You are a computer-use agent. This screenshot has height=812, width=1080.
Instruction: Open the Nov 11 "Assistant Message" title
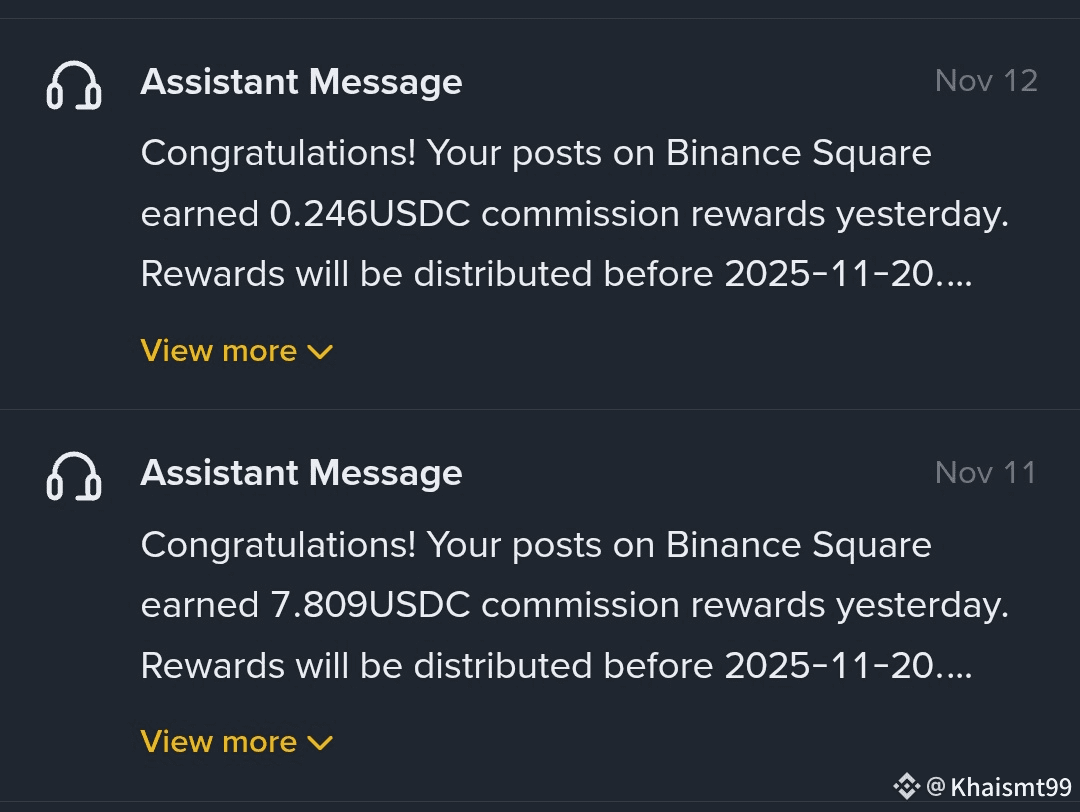click(301, 473)
